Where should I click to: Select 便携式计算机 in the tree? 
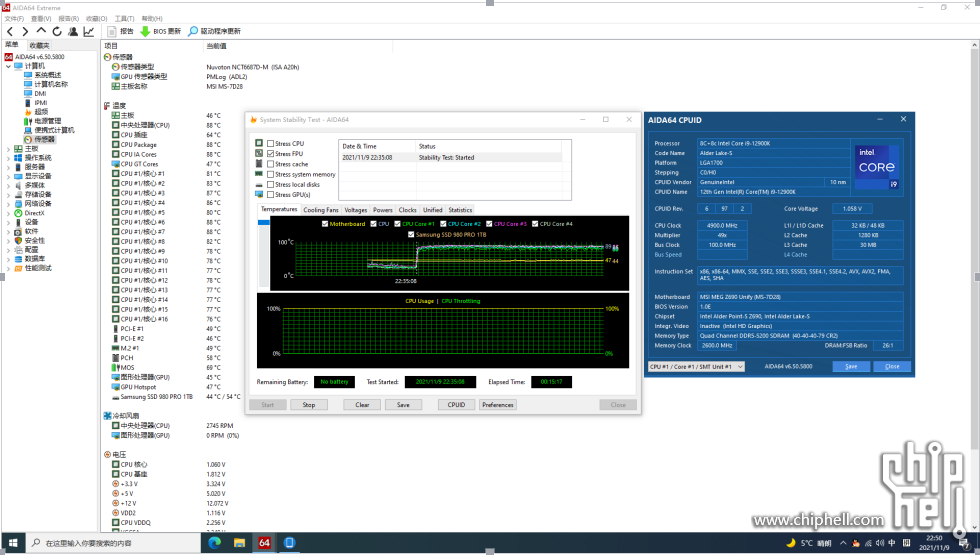(x=54, y=130)
